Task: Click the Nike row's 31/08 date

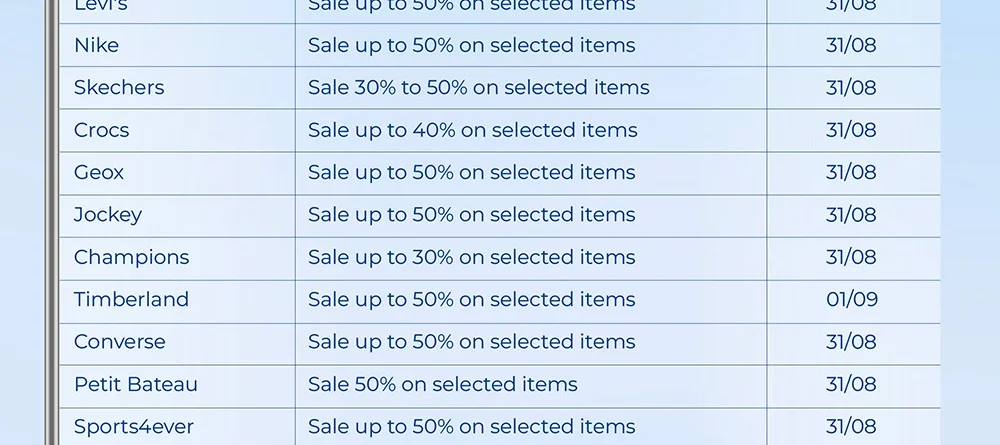Action: pos(851,45)
